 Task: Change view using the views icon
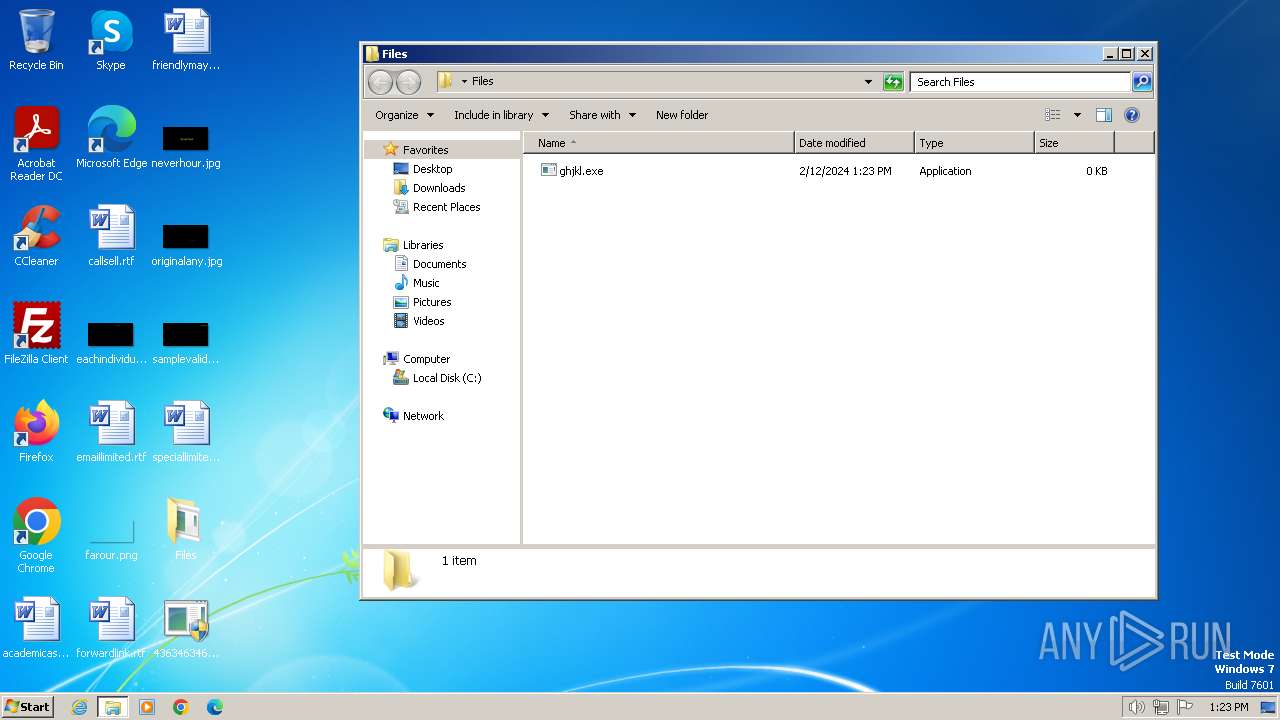pos(1052,115)
